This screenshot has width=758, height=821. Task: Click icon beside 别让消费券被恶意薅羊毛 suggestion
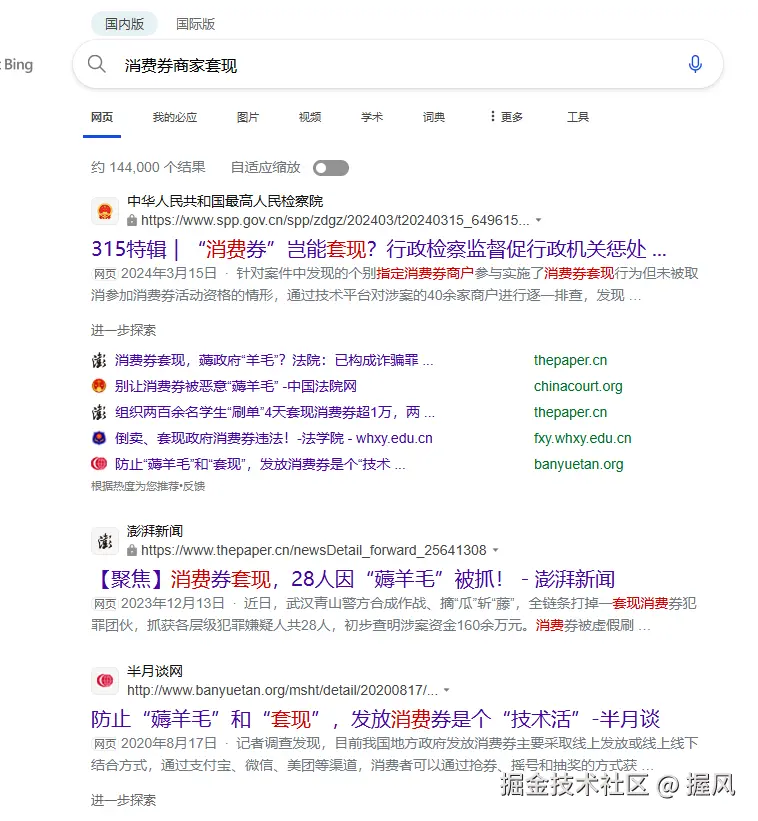[x=99, y=386]
